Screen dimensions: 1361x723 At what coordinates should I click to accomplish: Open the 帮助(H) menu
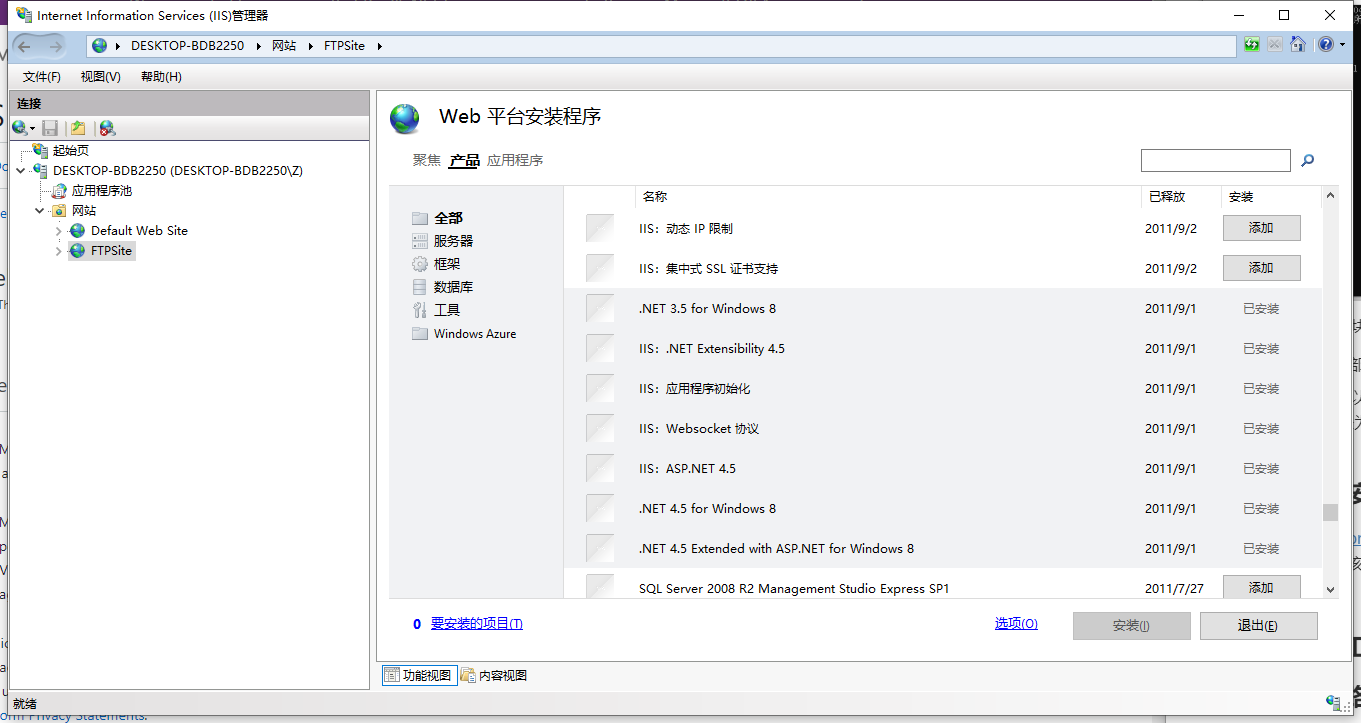(161, 77)
